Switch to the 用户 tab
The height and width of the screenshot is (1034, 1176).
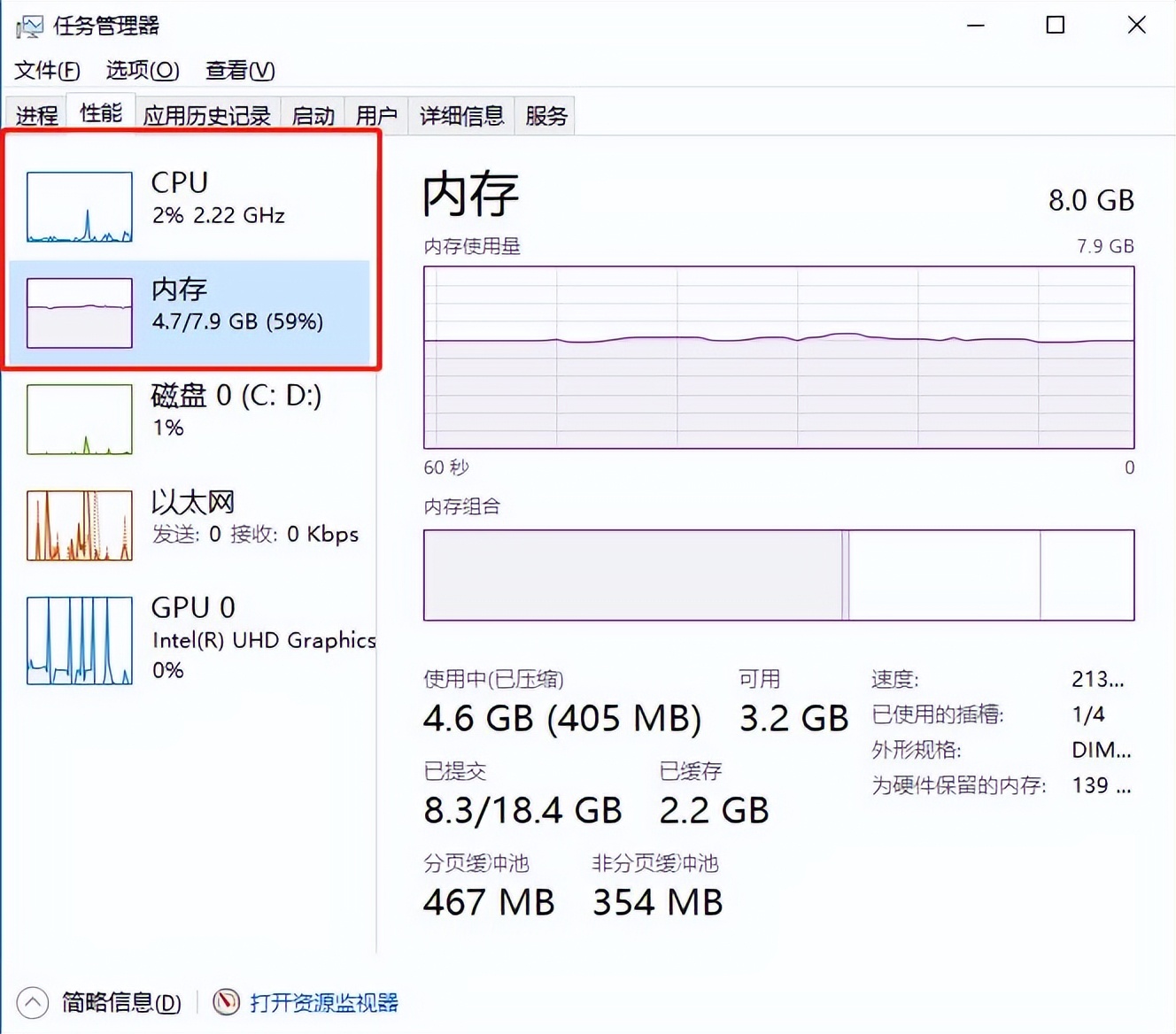click(376, 116)
